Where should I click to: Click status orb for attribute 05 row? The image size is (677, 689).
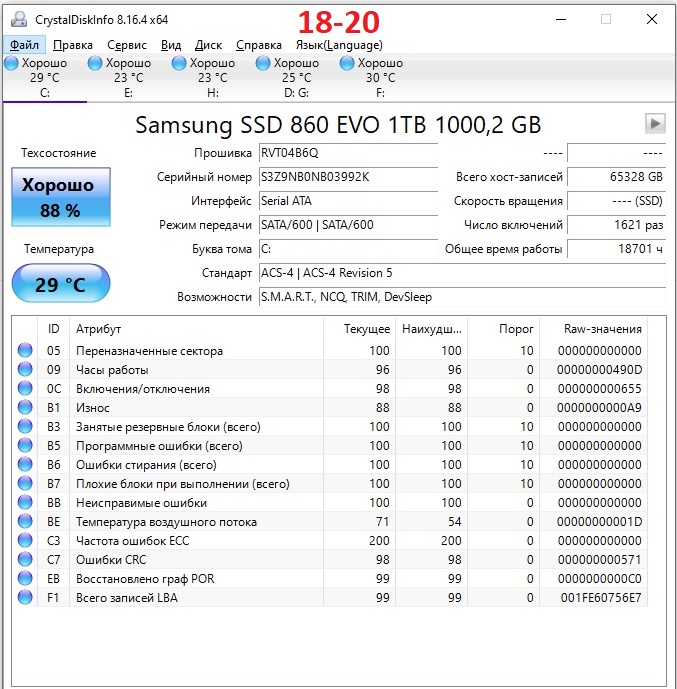coord(25,350)
